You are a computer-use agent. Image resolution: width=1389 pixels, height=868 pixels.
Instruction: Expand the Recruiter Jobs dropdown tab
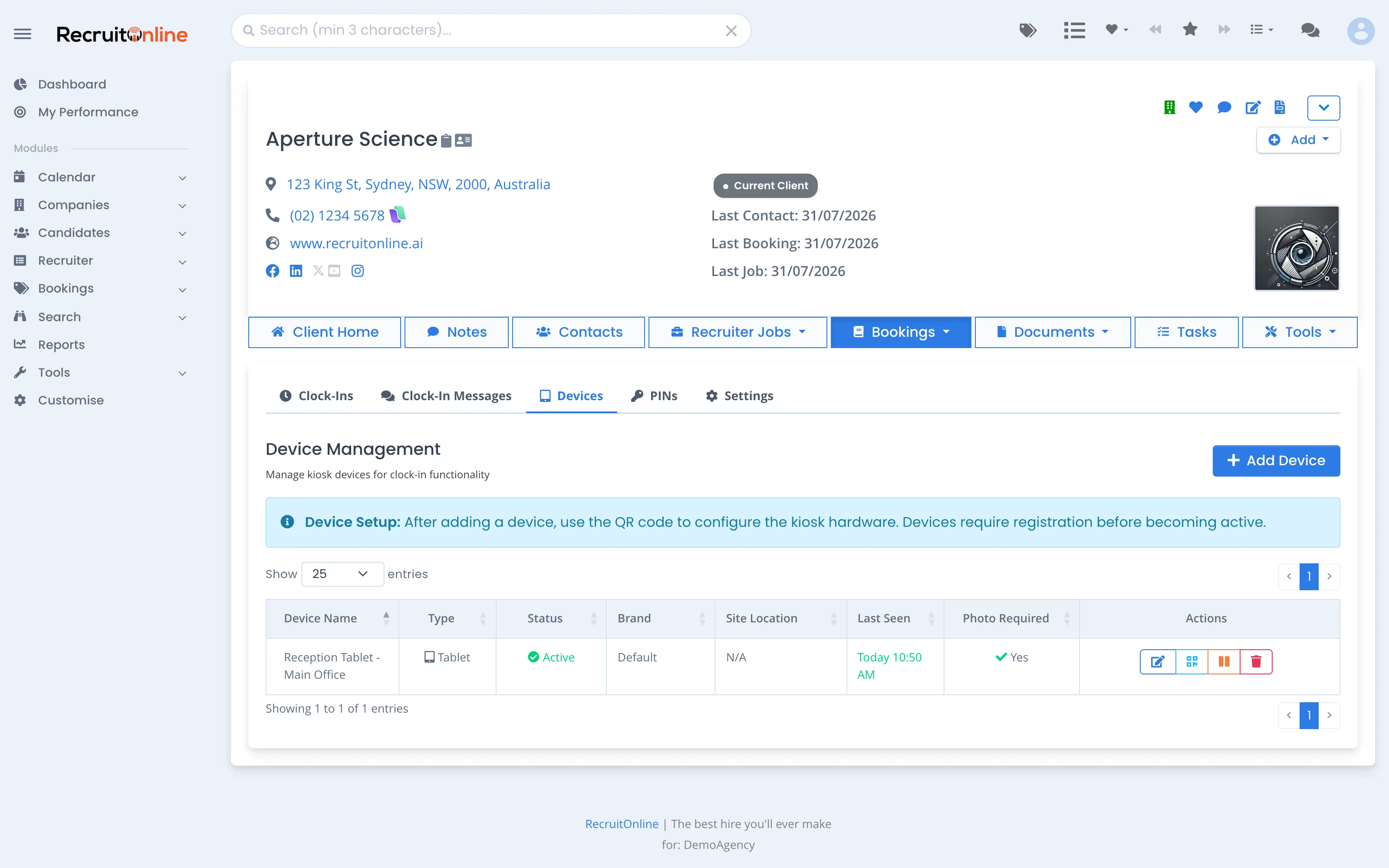coord(737,332)
